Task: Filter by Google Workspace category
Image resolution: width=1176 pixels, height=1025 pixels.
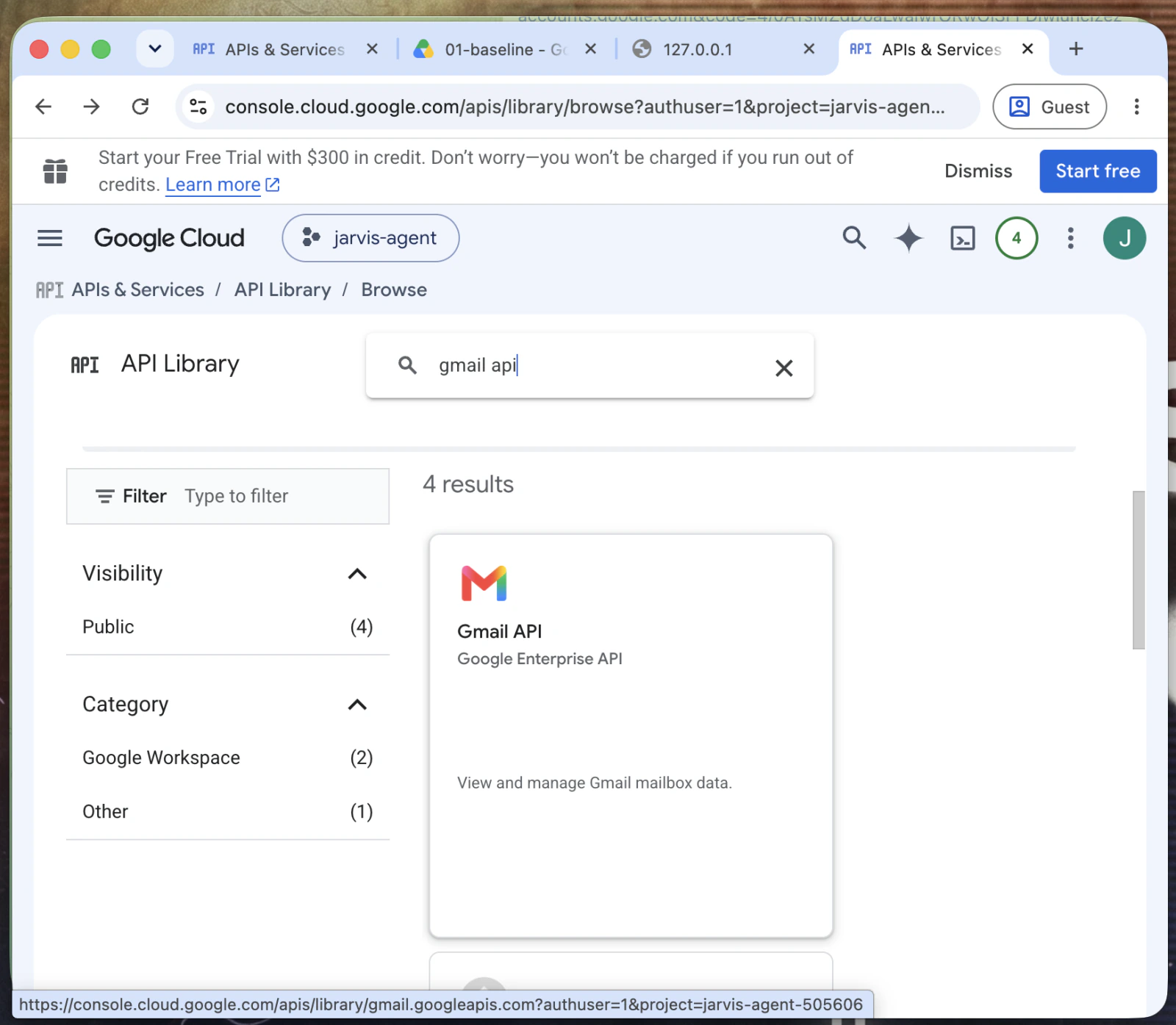Action: click(228, 758)
